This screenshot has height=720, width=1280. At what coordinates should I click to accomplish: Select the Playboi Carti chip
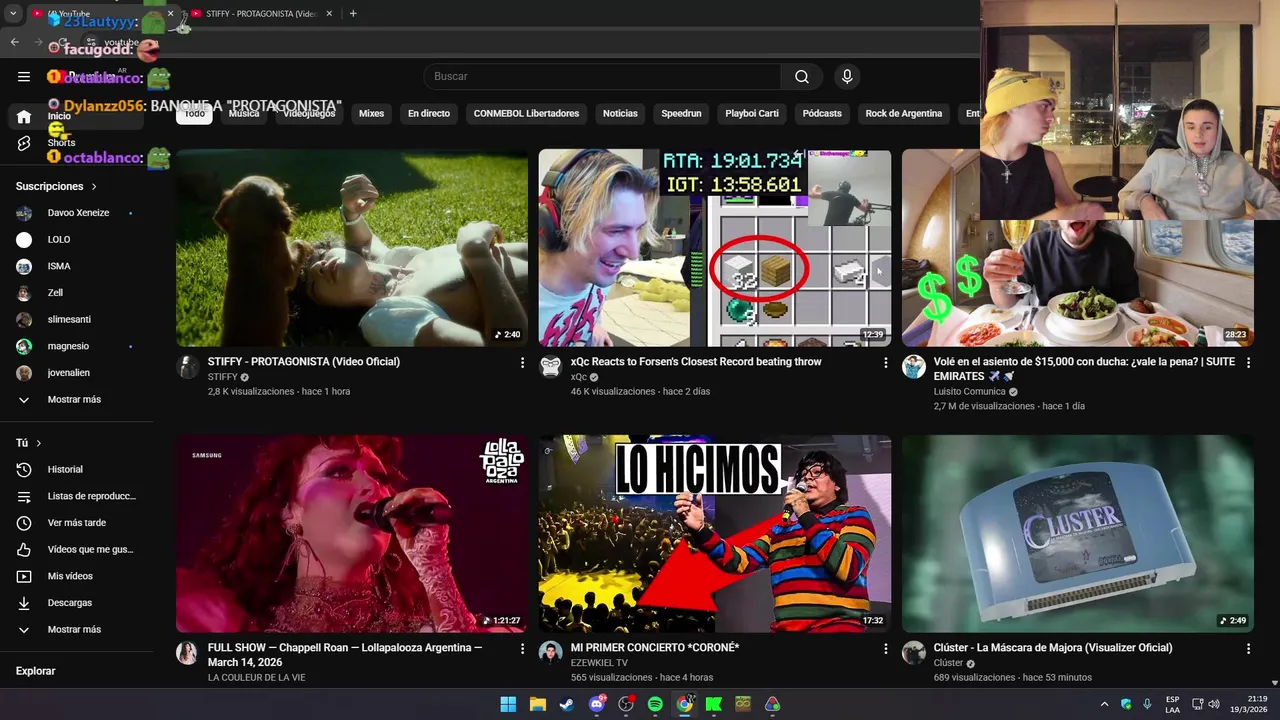(x=752, y=114)
